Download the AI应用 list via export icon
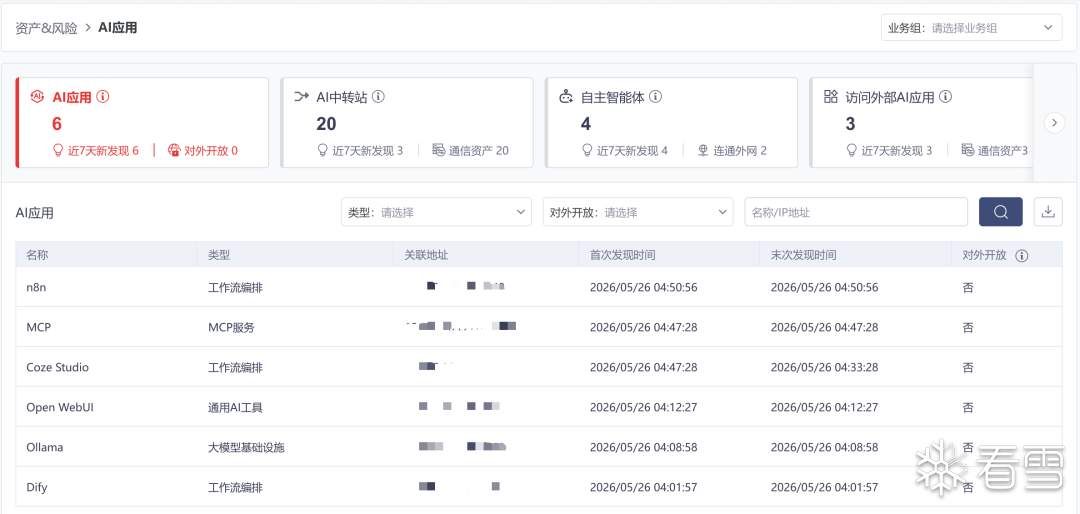 tap(1048, 212)
